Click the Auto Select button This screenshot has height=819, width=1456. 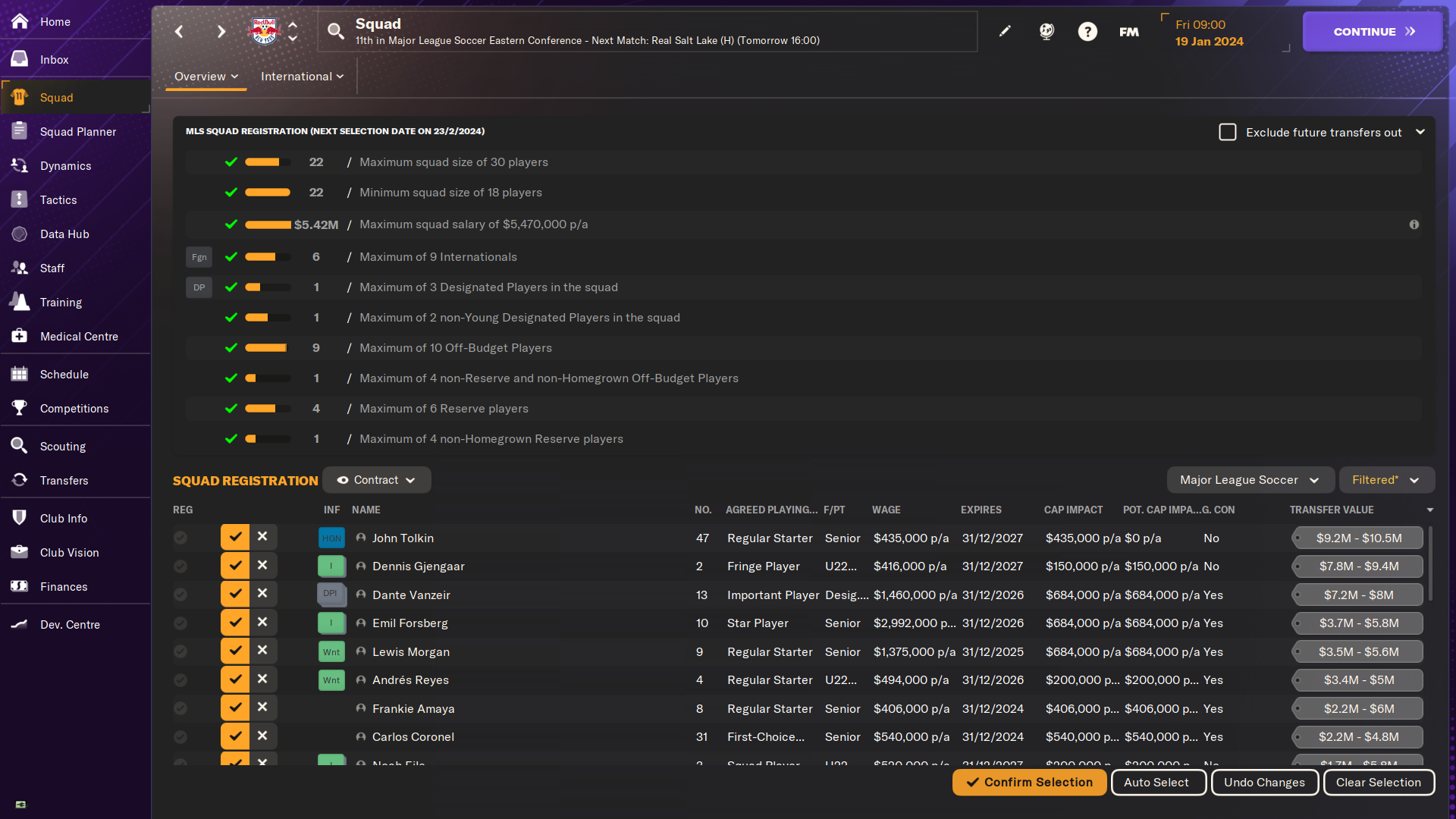pyautogui.click(x=1158, y=782)
